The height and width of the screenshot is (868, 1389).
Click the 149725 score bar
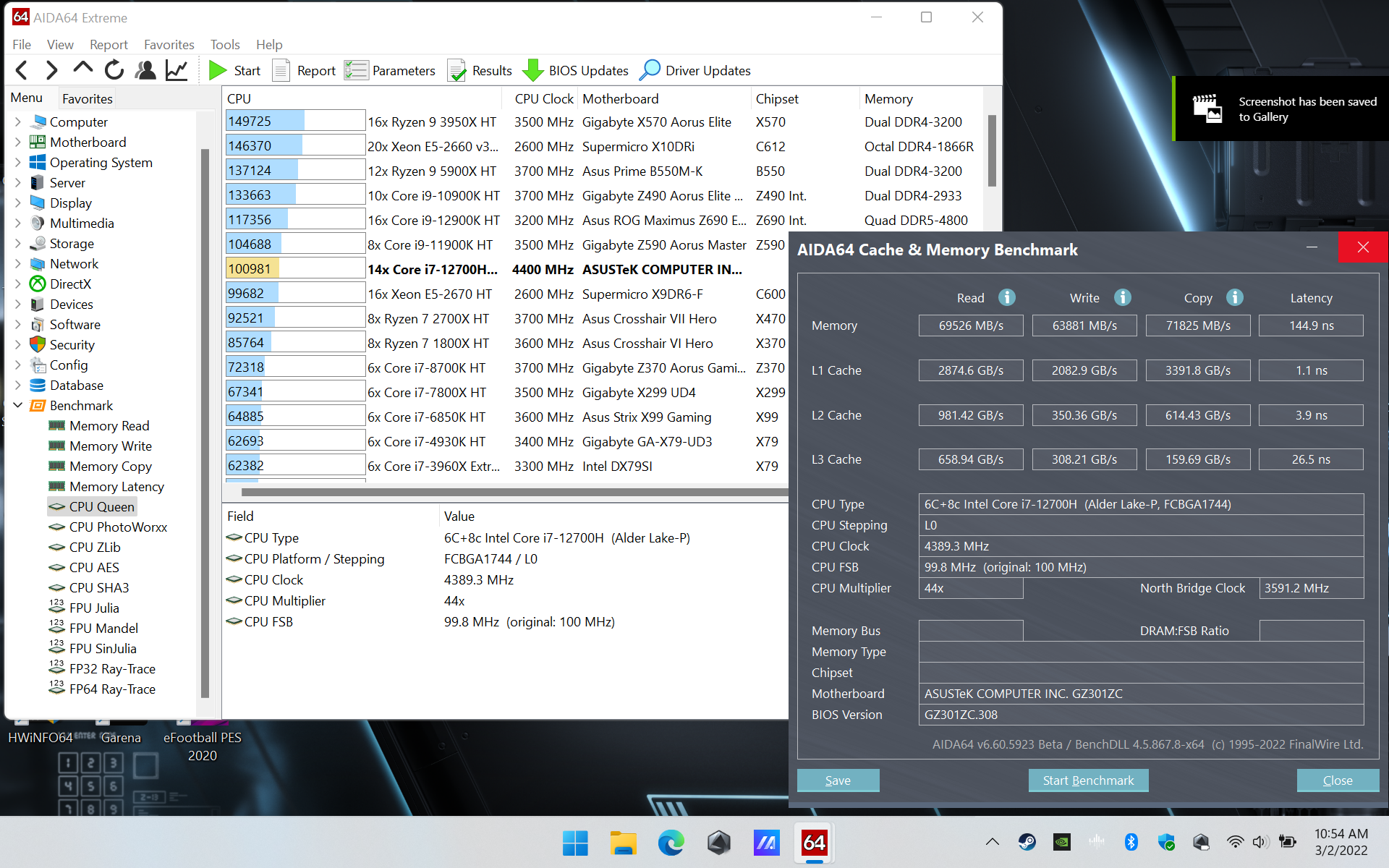(295, 121)
